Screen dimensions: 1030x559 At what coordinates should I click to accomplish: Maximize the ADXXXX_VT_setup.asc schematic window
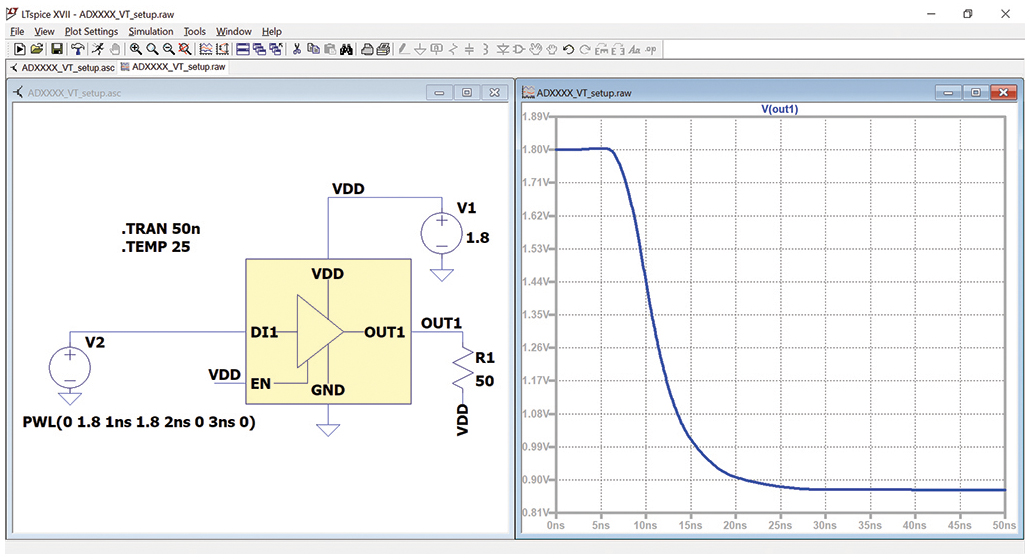(x=467, y=93)
